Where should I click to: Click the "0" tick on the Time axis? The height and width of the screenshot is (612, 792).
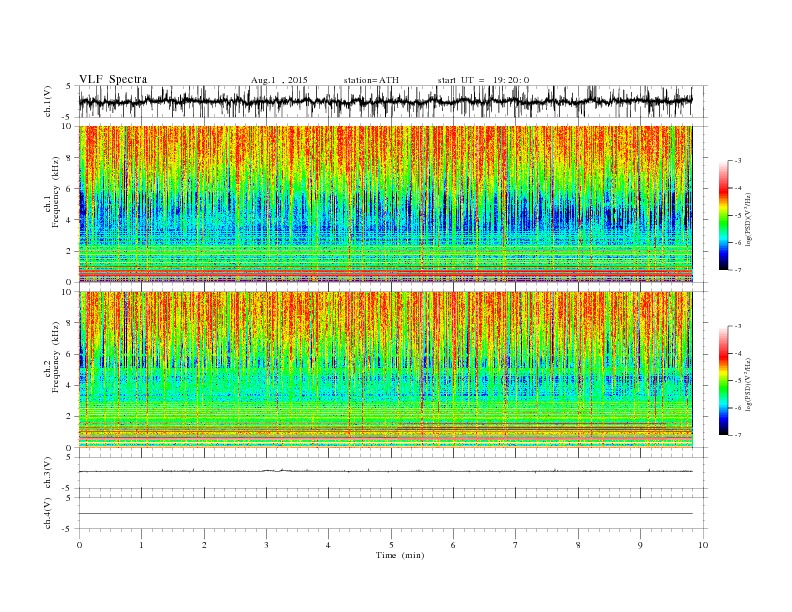click(79, 545)
